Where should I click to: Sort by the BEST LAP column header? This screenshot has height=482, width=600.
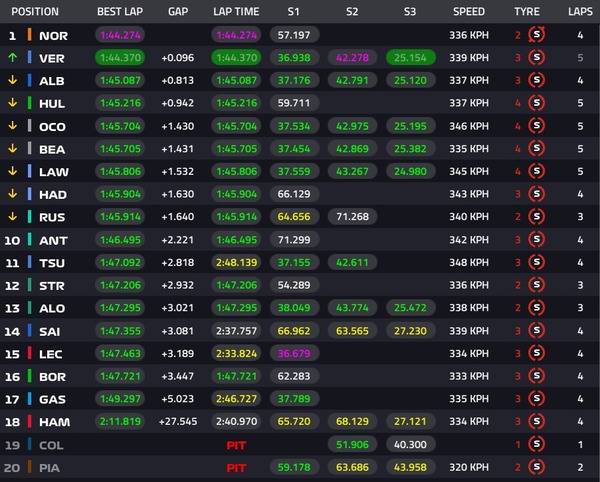120,12
